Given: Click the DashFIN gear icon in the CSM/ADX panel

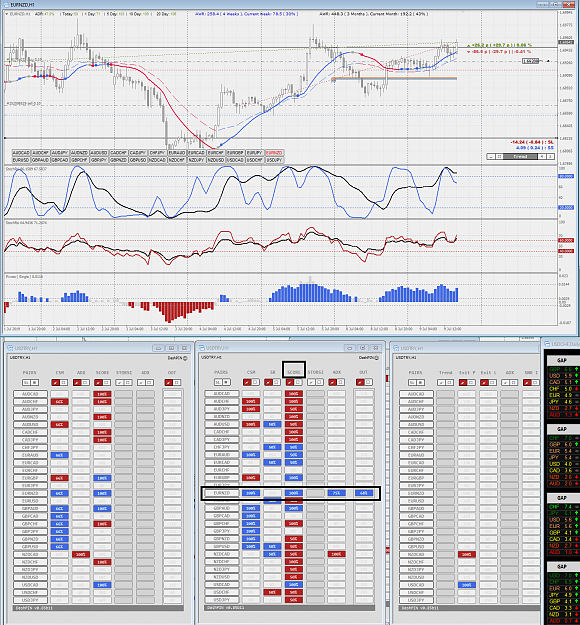Looking at the screenshot, I should [x=185, y=358].
